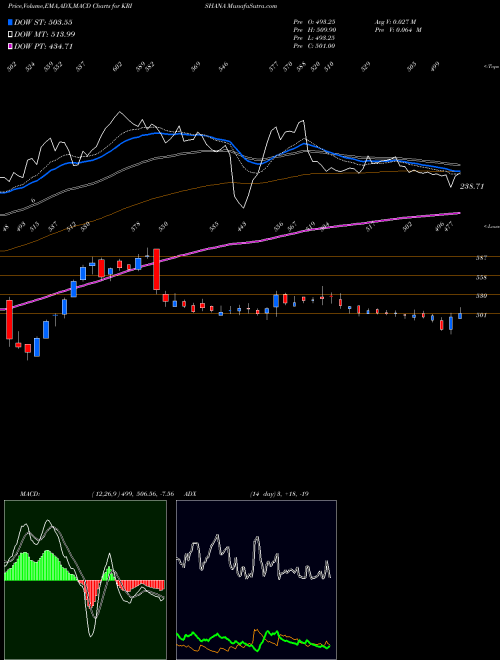Click the 'Pre H: 509.90' high value

pos(314,30)
